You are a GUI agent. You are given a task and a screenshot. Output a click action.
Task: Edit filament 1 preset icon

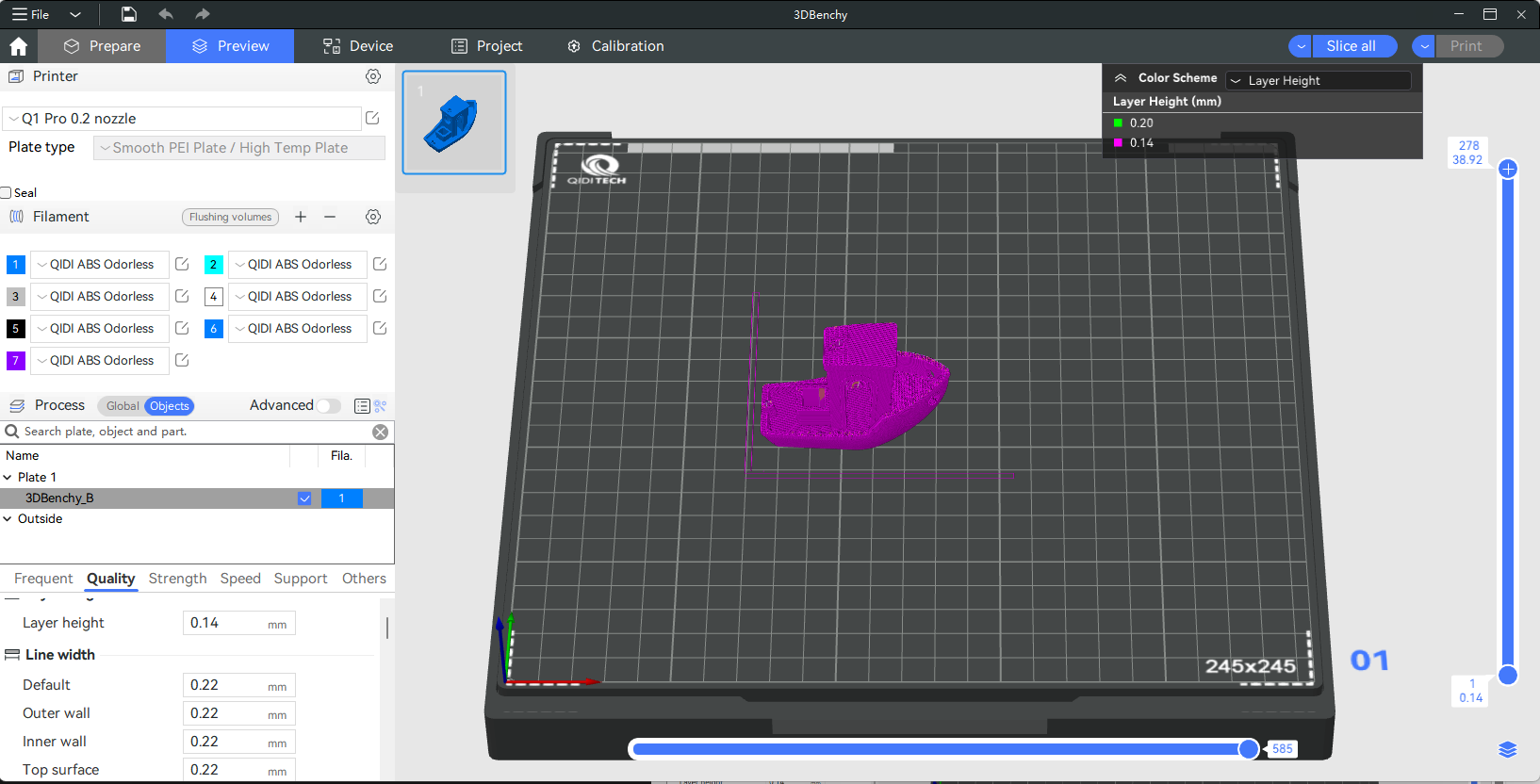click(182, 264)
